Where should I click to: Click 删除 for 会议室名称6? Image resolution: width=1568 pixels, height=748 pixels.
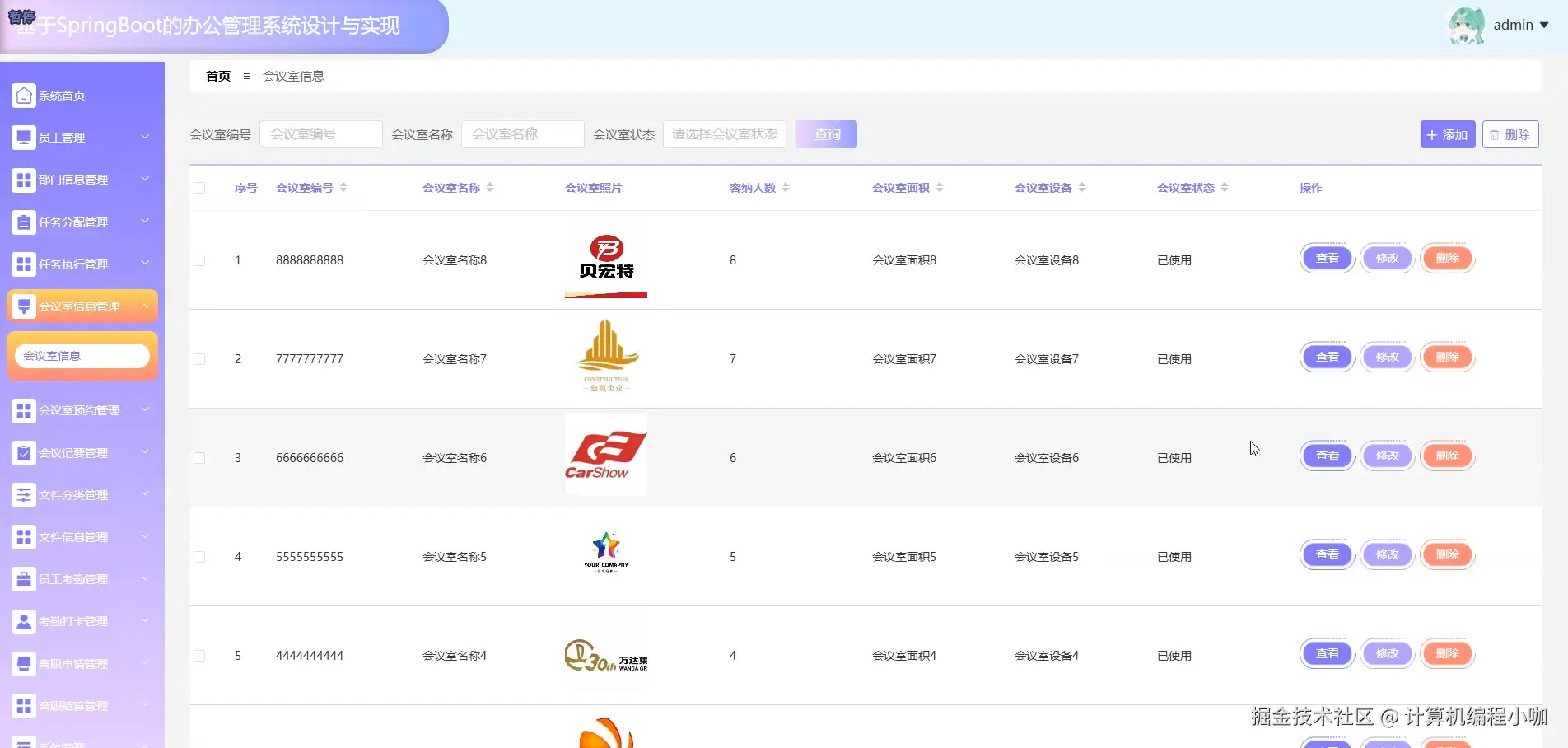pos(1448,456)
